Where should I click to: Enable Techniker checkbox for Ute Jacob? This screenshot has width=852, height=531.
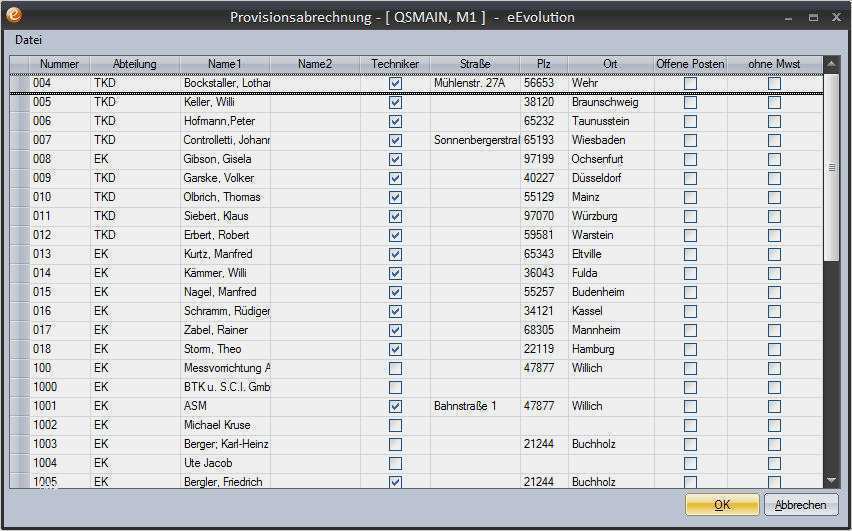click(x=396, y=463)
